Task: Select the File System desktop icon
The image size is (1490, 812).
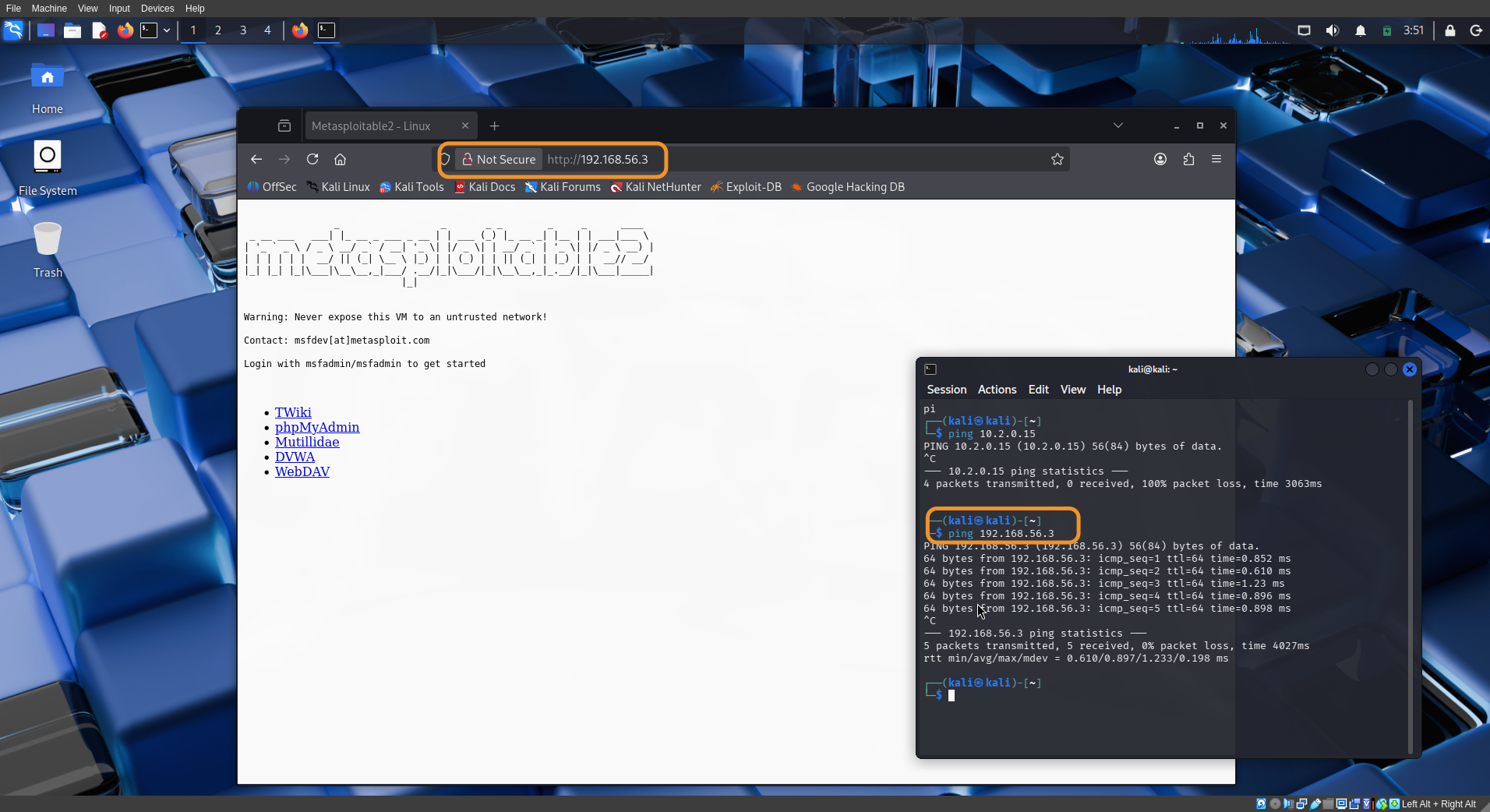Action: [48, 168]
